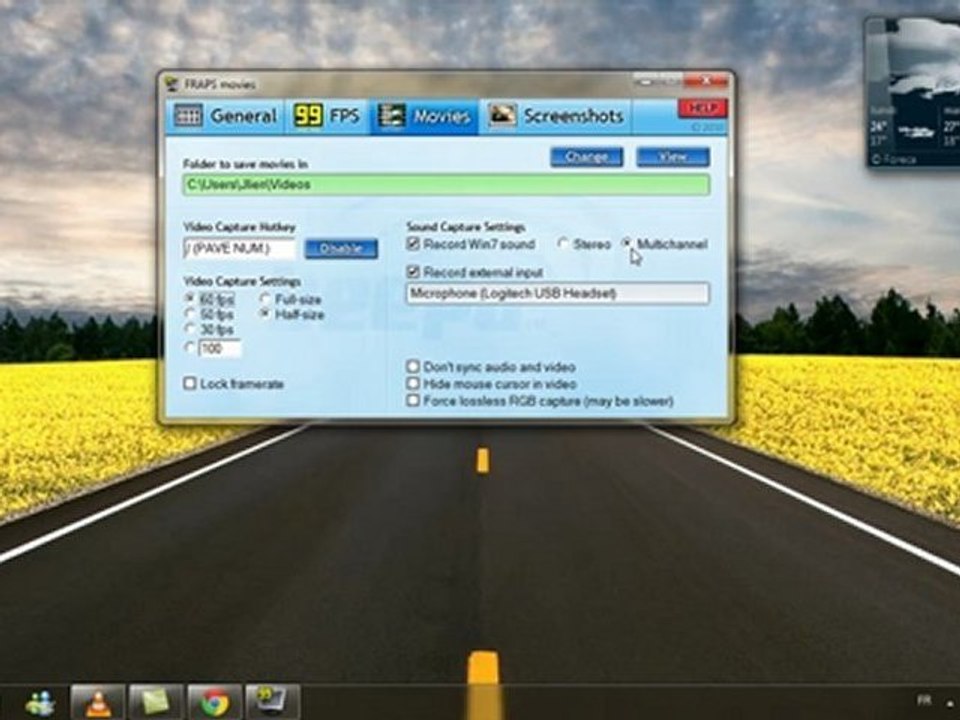
Task: Toggle Record Win7 sound checkbox
Action: point(413,244)
